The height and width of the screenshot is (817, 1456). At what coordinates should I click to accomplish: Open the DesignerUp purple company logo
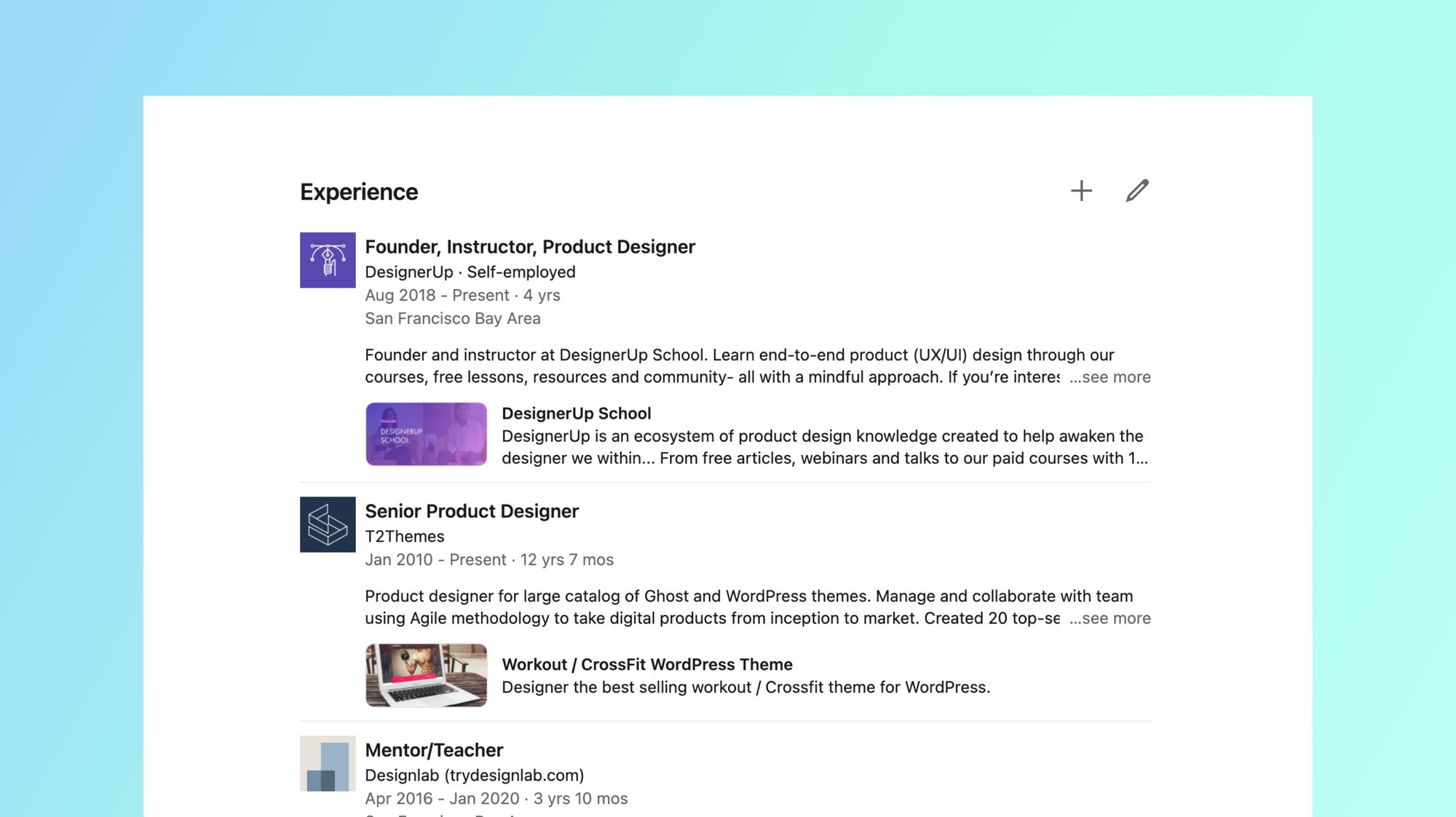328,260
